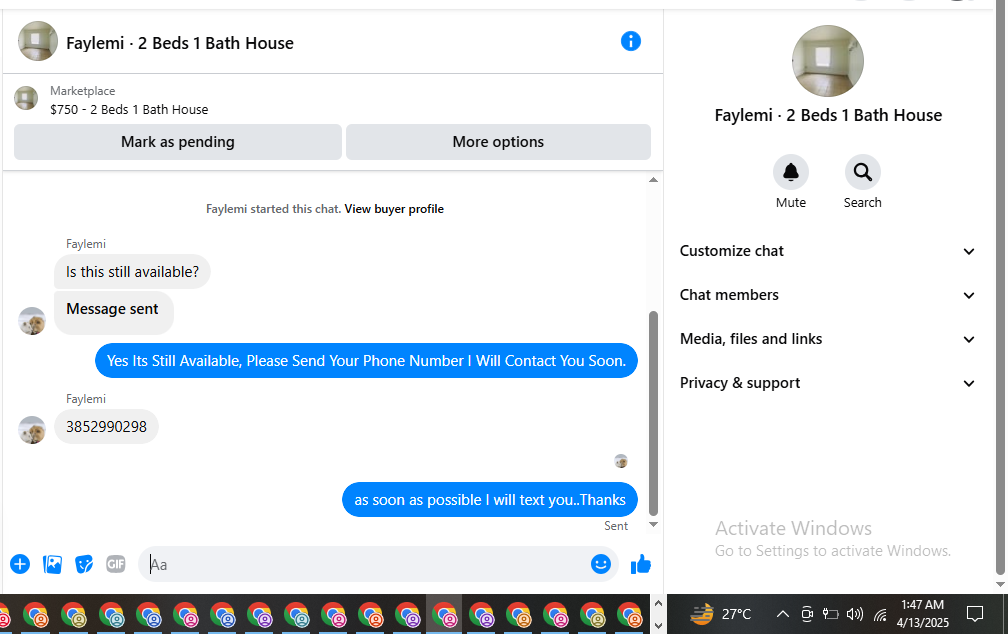Viewport: 1008px width, 634px height.
Task: Open More options for the listing
Action: [x=498, y=141]
